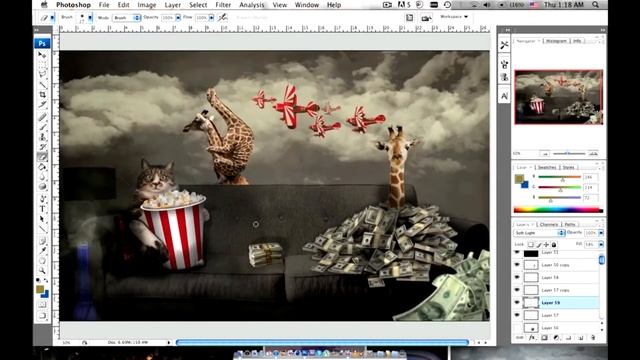Select the Eyedropper tool
The width and height of the screenshot is (640, 360).
pyautogui.click(x=42, y=251)
